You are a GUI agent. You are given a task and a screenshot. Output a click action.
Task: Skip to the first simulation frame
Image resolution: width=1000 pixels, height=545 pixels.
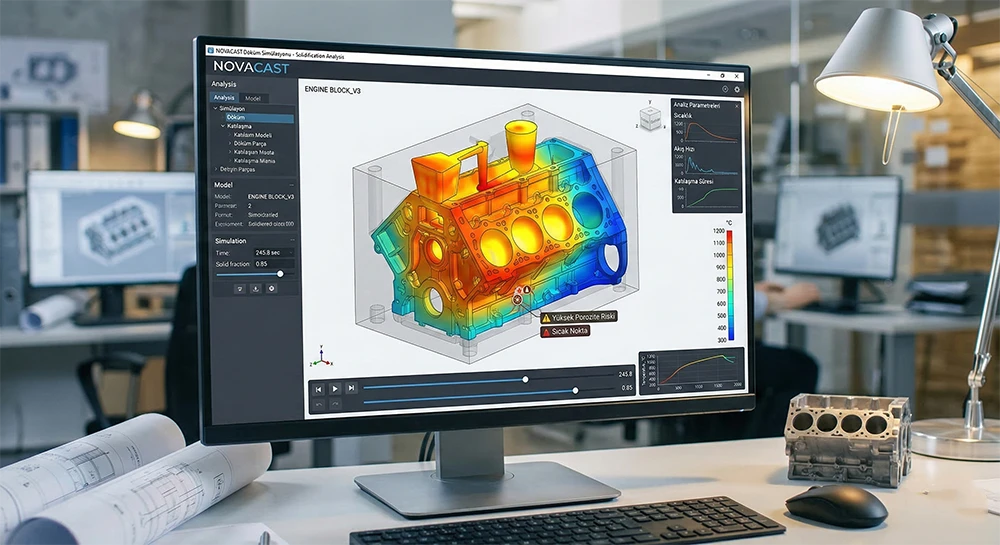point(318,388)
